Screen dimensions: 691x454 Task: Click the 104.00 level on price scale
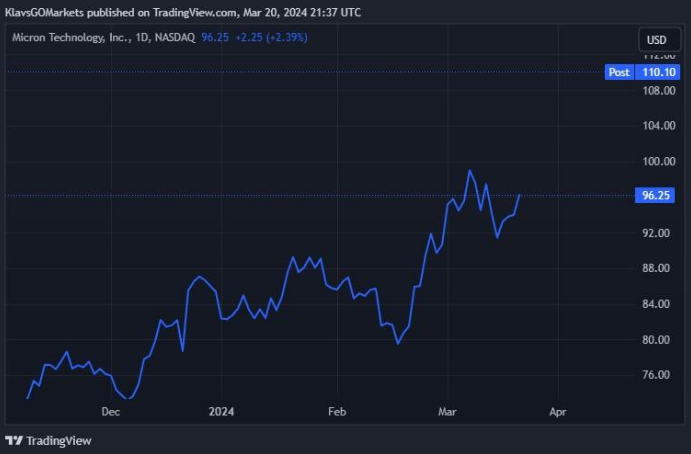656,126
